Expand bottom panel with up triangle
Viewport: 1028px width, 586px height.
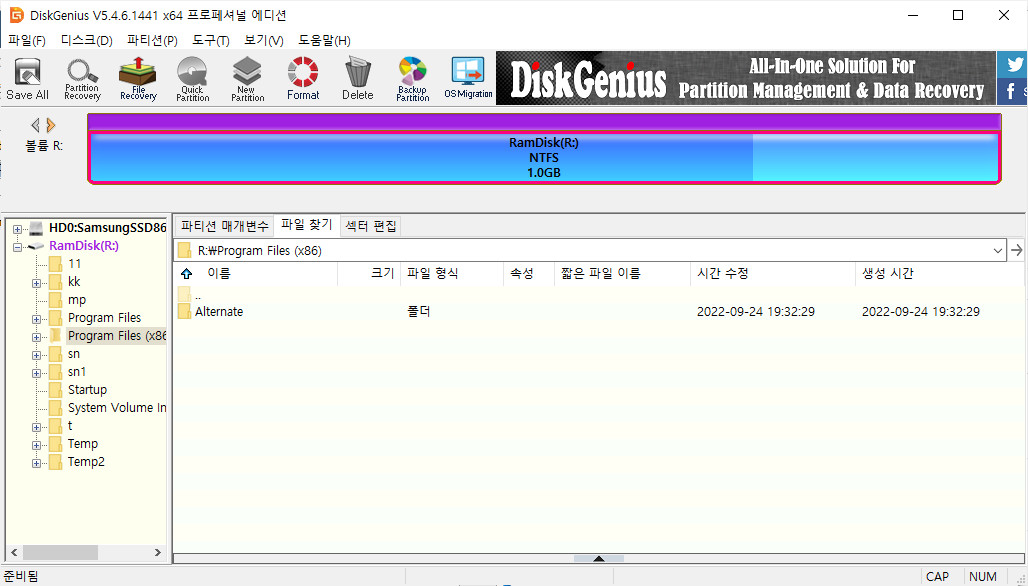tap(599, 558)
